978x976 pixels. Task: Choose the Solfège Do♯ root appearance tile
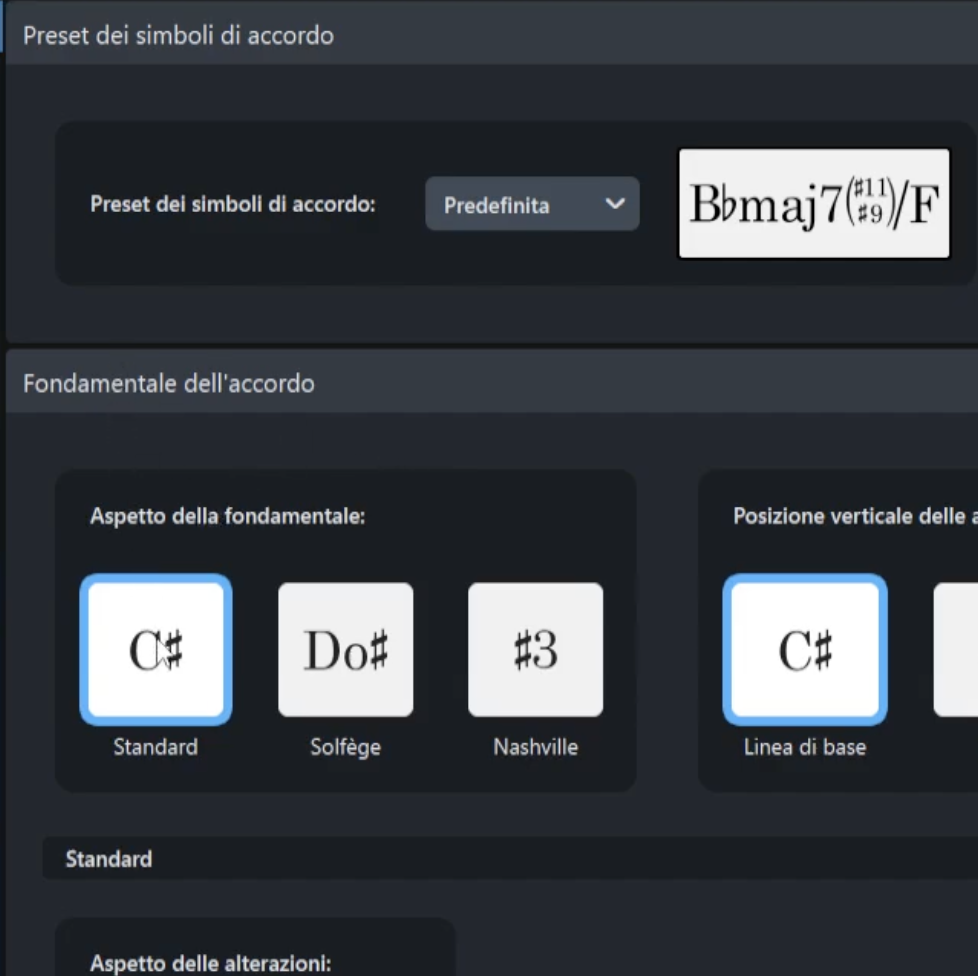point(345,649)
